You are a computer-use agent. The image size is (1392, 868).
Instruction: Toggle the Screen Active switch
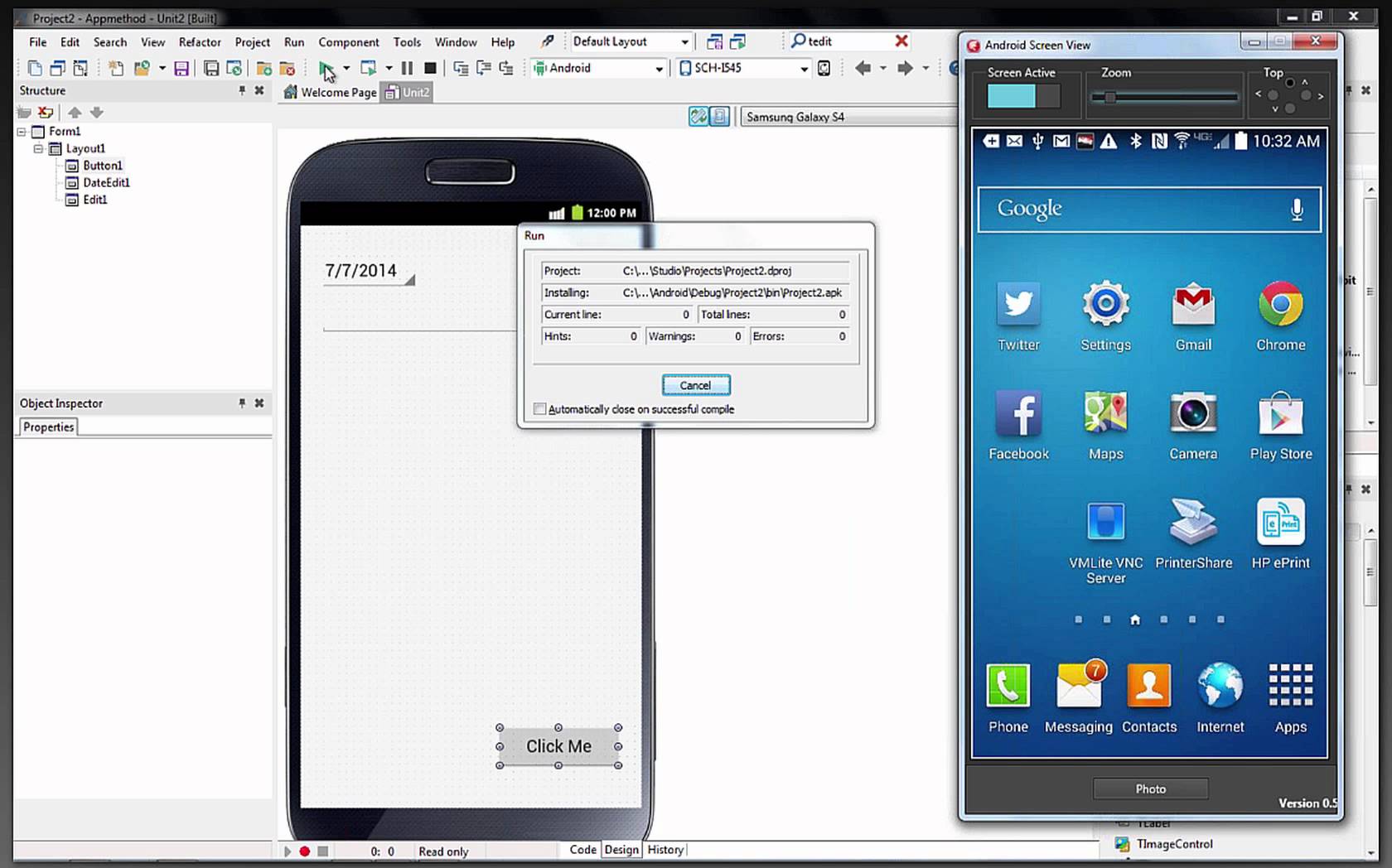click(x=1023, y=96)
